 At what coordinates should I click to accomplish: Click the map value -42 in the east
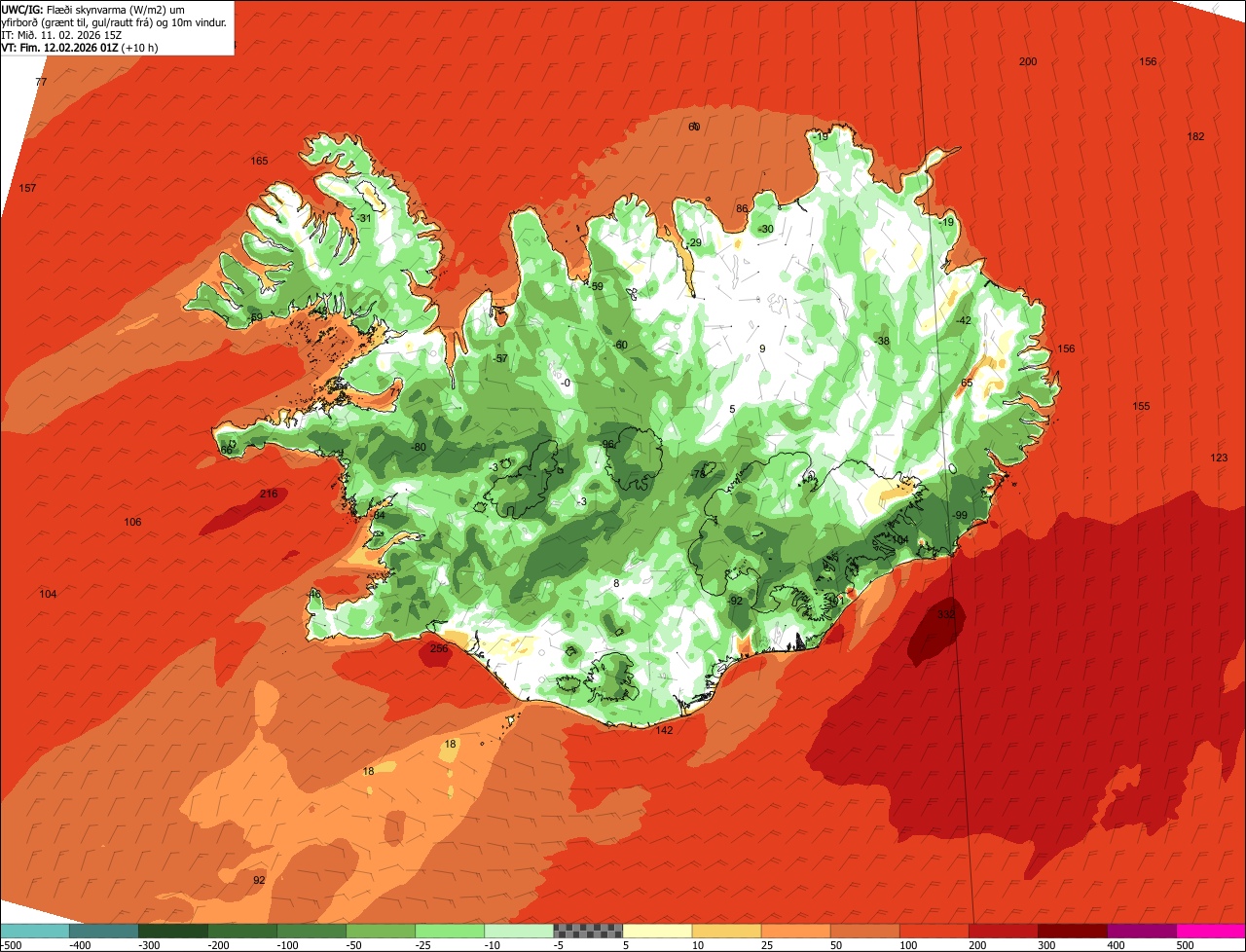[964, 320]
